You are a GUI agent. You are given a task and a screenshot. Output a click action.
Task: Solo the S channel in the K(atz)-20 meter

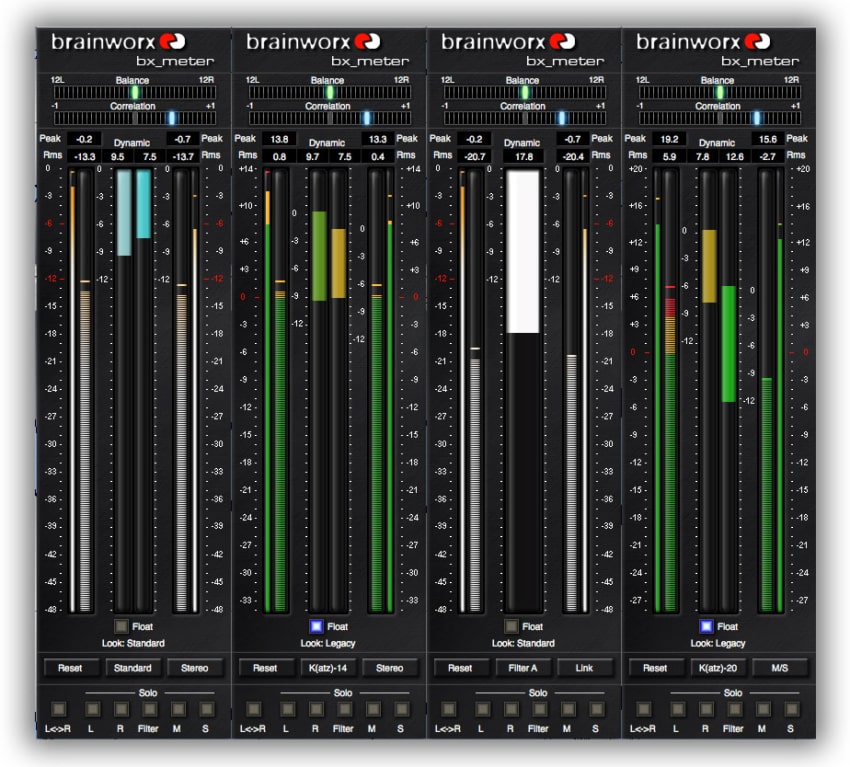[x=794, y=708]
